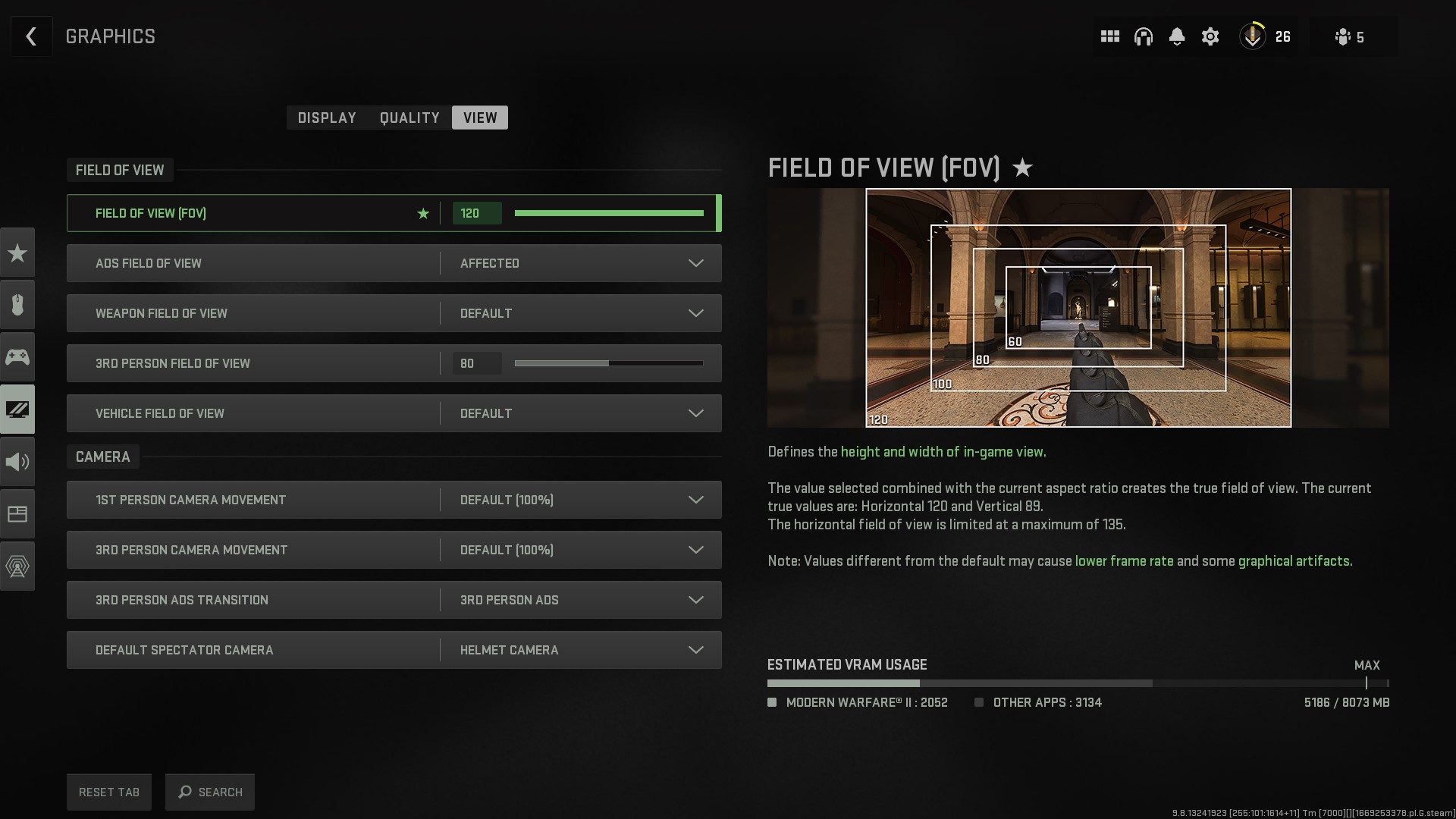1456x819 pixels.
Task: Toggle Other Apps VRAM usage checkbox
Action: click(x=978, y=702)
